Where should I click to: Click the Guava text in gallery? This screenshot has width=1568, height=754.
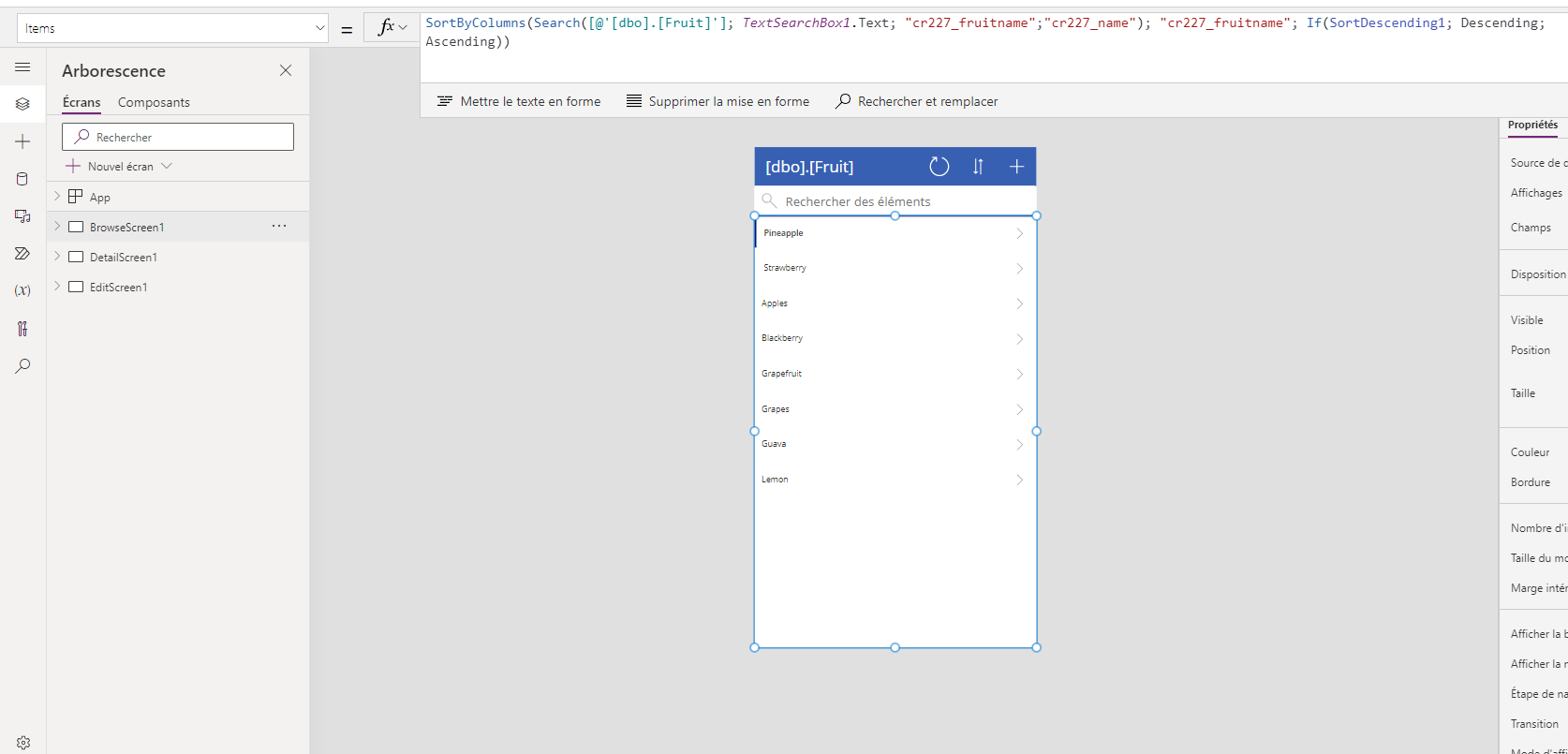(774, 444)
